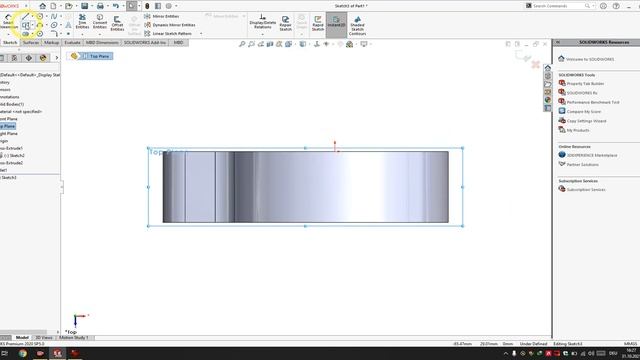
Task: Click Repair Sketch
Action: (285, 23)
